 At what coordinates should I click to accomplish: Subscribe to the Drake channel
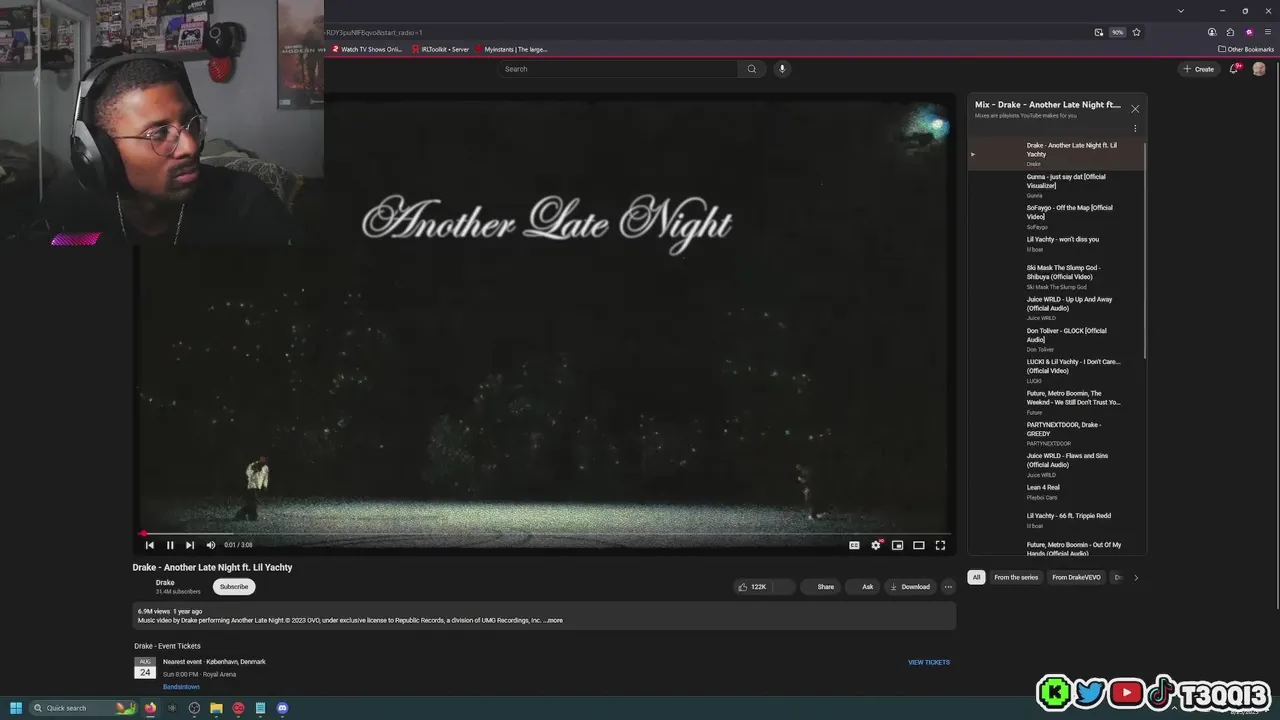coord(234,587)
